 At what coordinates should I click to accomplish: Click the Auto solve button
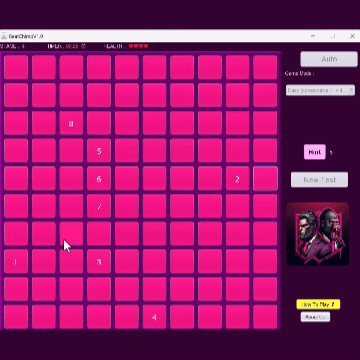[x=329, y=59]
